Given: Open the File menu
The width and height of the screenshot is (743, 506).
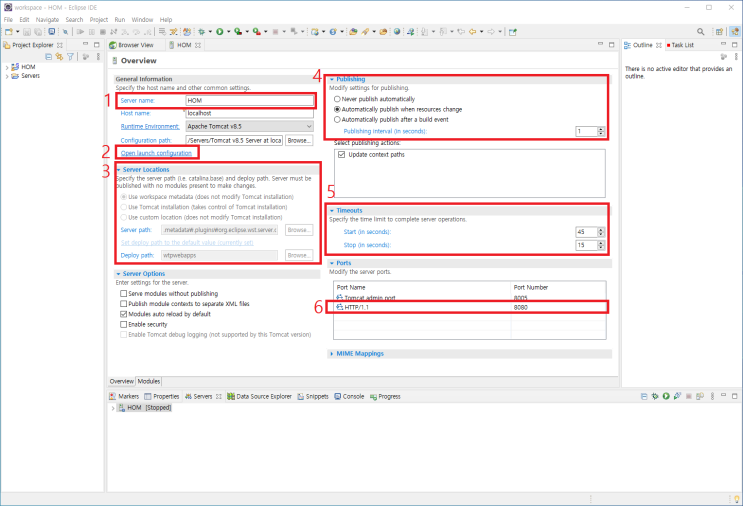Looking at the screenshot, I should (x=9, y=19).
